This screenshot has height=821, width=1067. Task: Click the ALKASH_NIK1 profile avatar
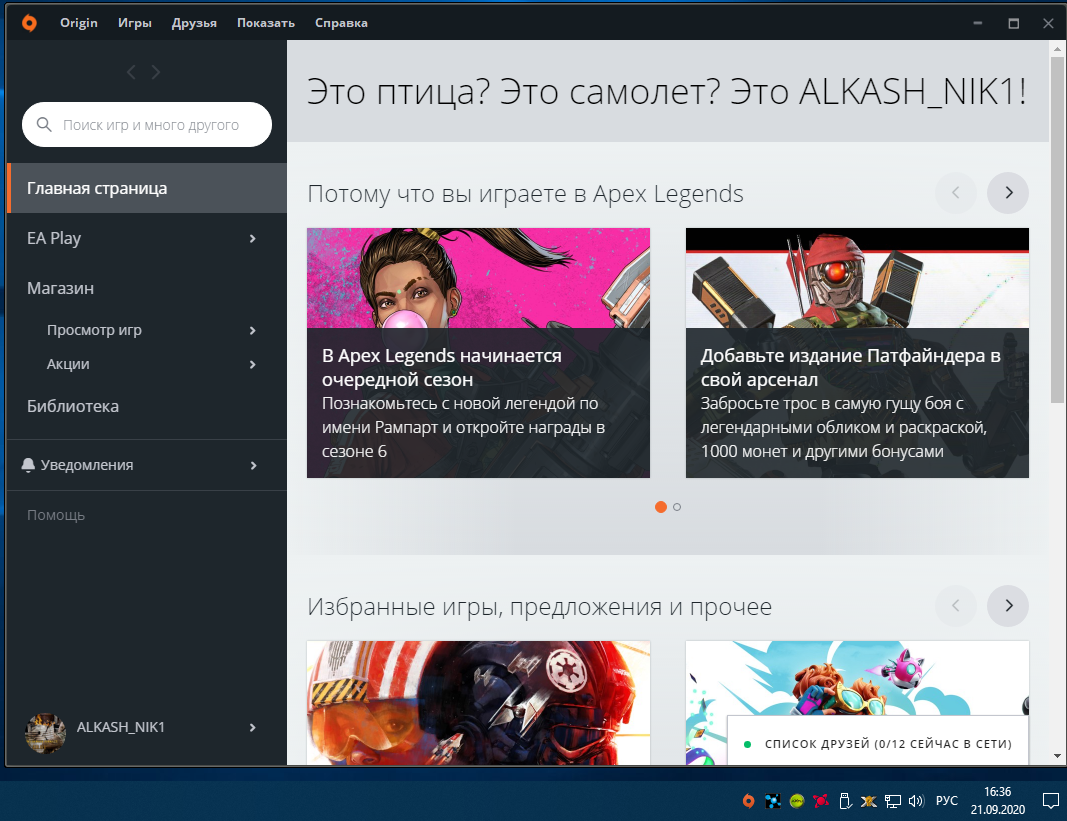click(x=46, y=733)
